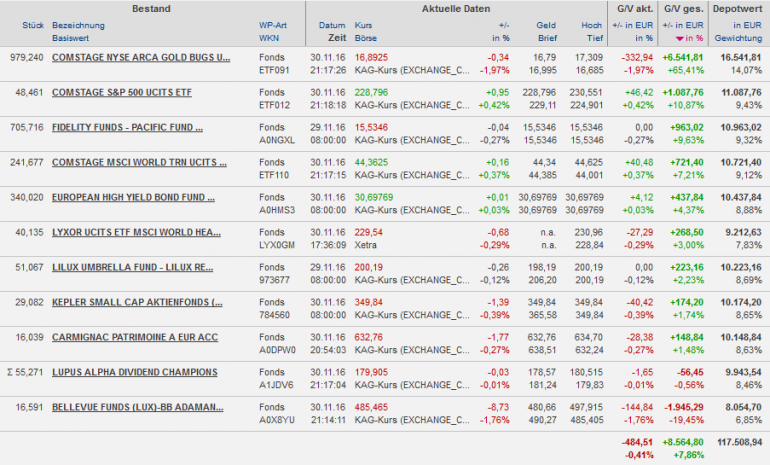This screenshot has width=770, height=465.
Task: Open FIDELITY FUNDS - PACIFIC FUND link
Action: click(127, 128)
